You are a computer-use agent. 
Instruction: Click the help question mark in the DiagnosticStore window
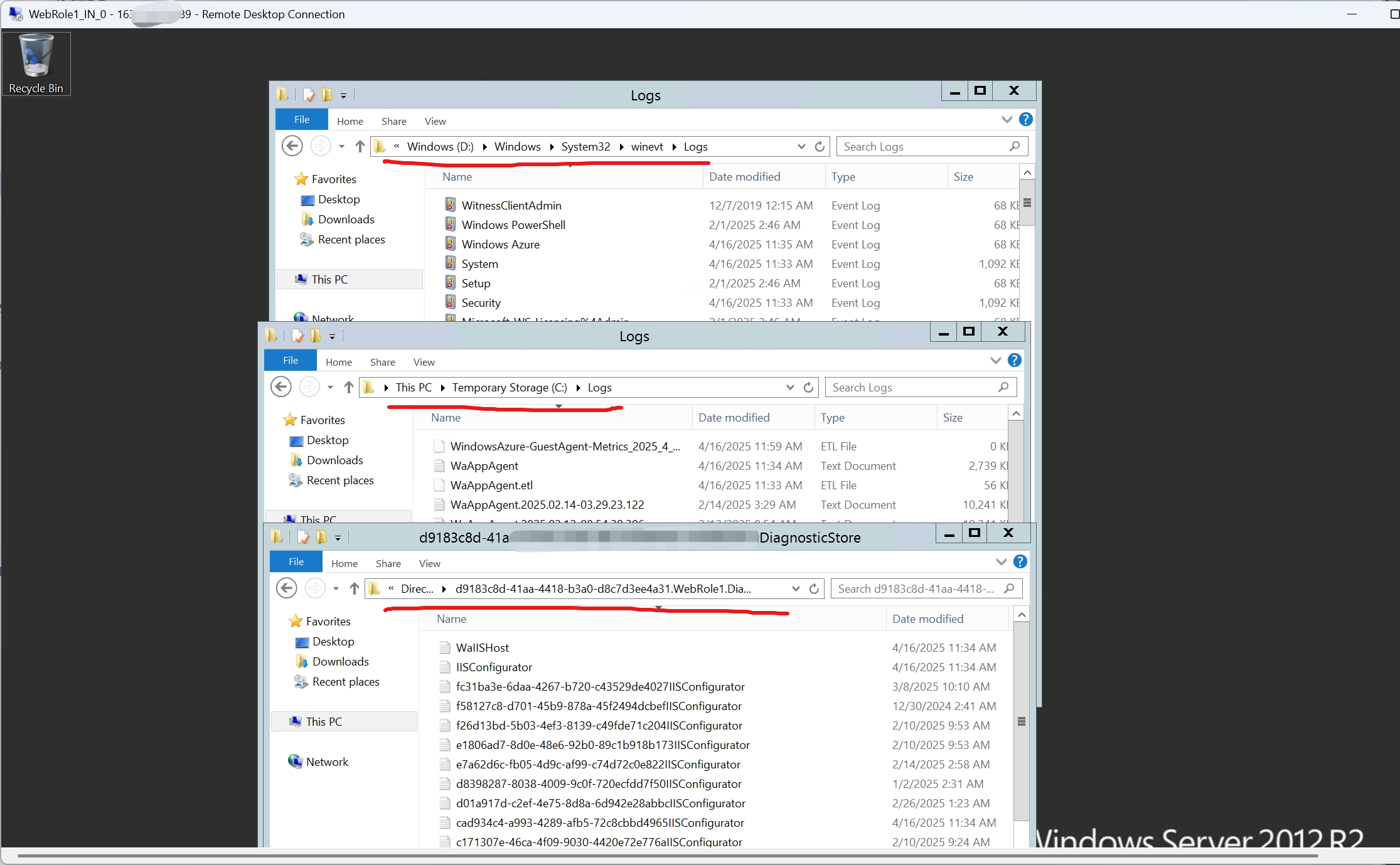click(1020, 561)
